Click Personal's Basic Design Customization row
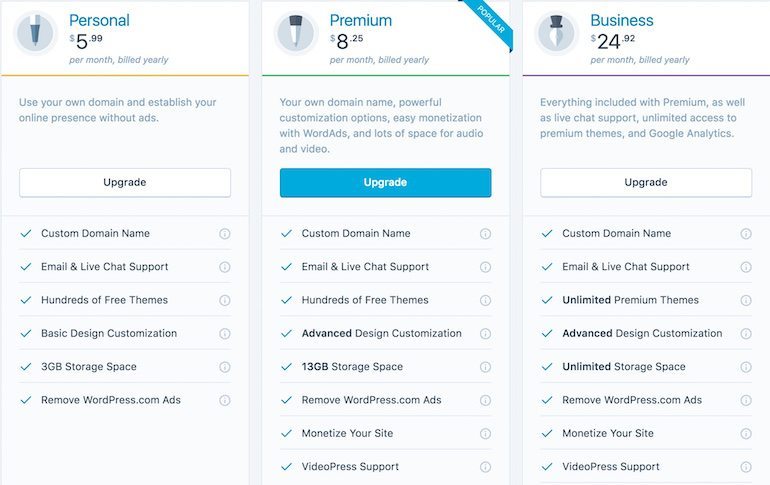 click(x=125, y=333)
